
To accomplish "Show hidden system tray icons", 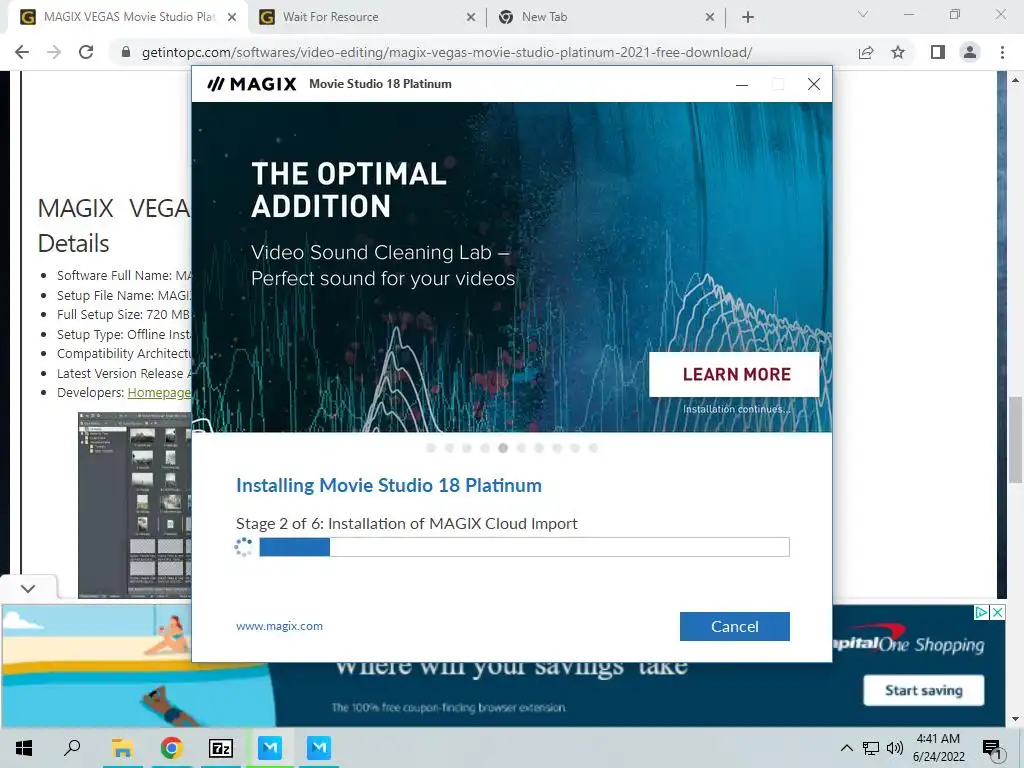I will click(846, 748).
